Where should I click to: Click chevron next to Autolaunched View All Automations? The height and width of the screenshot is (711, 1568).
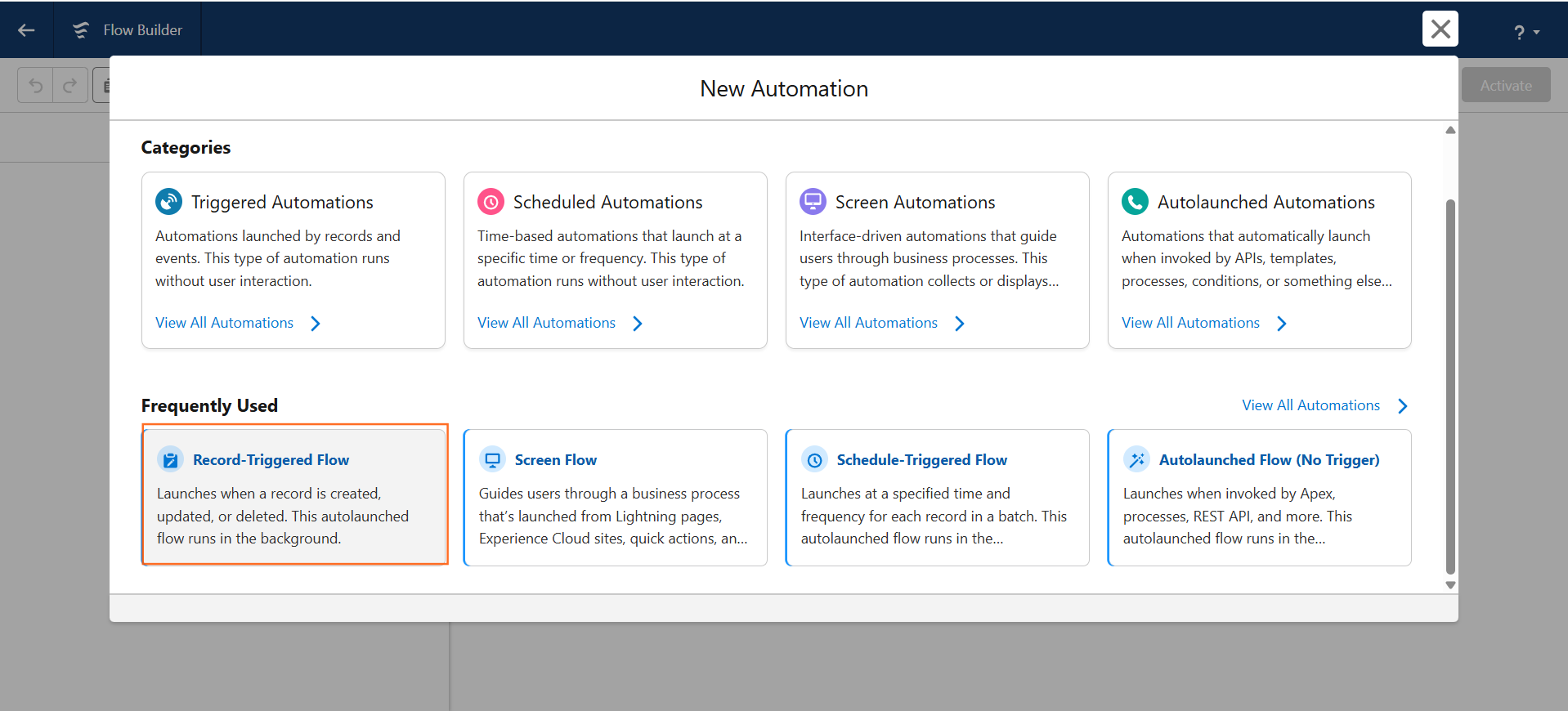(1282, 324)
